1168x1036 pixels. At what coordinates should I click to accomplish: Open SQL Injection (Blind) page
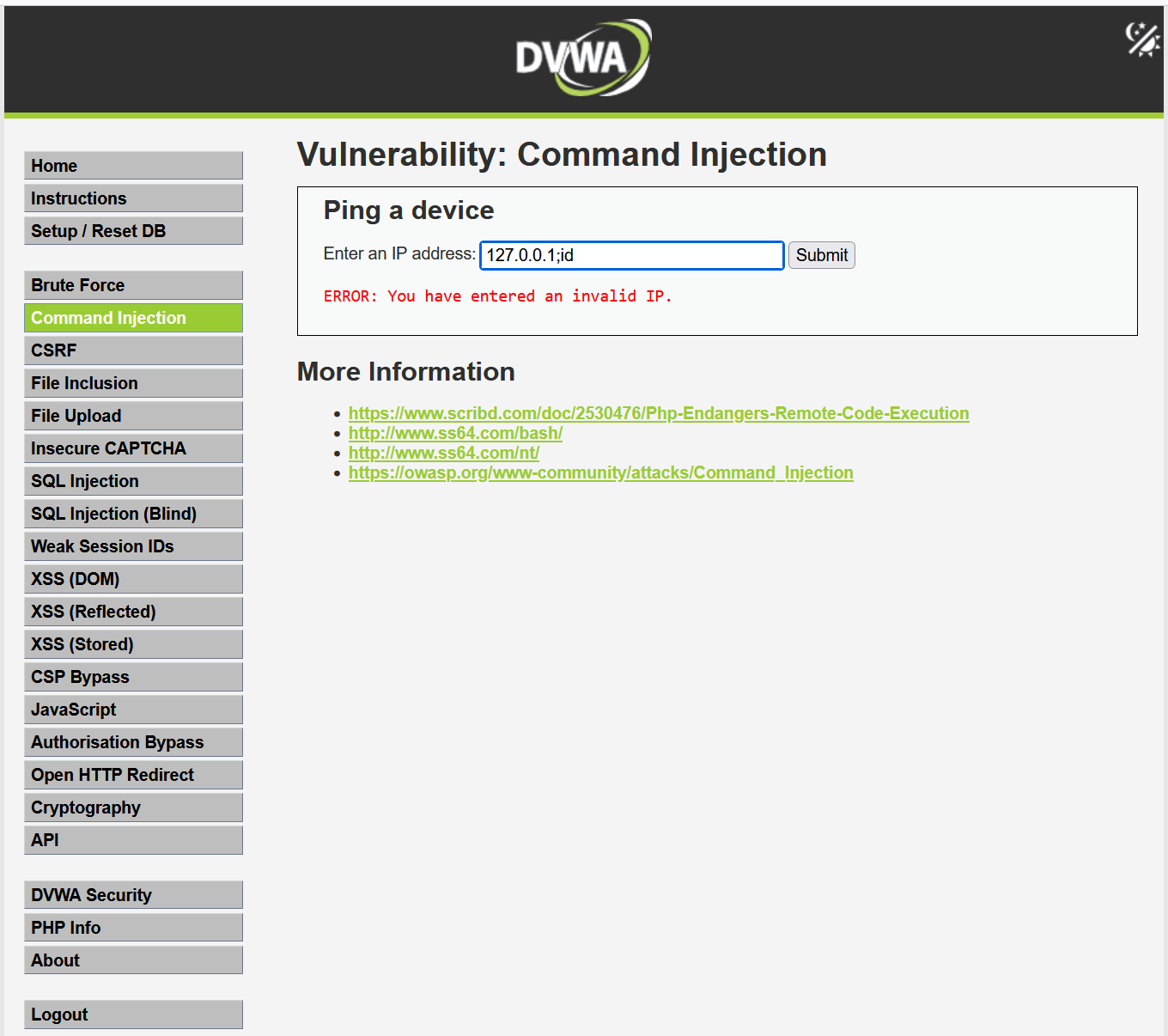pyautogui.click(x=133, y=514)
